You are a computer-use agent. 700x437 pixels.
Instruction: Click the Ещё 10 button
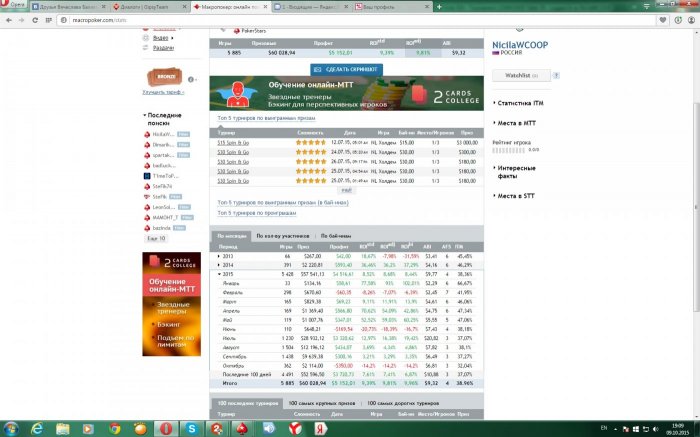coord(156,238)
